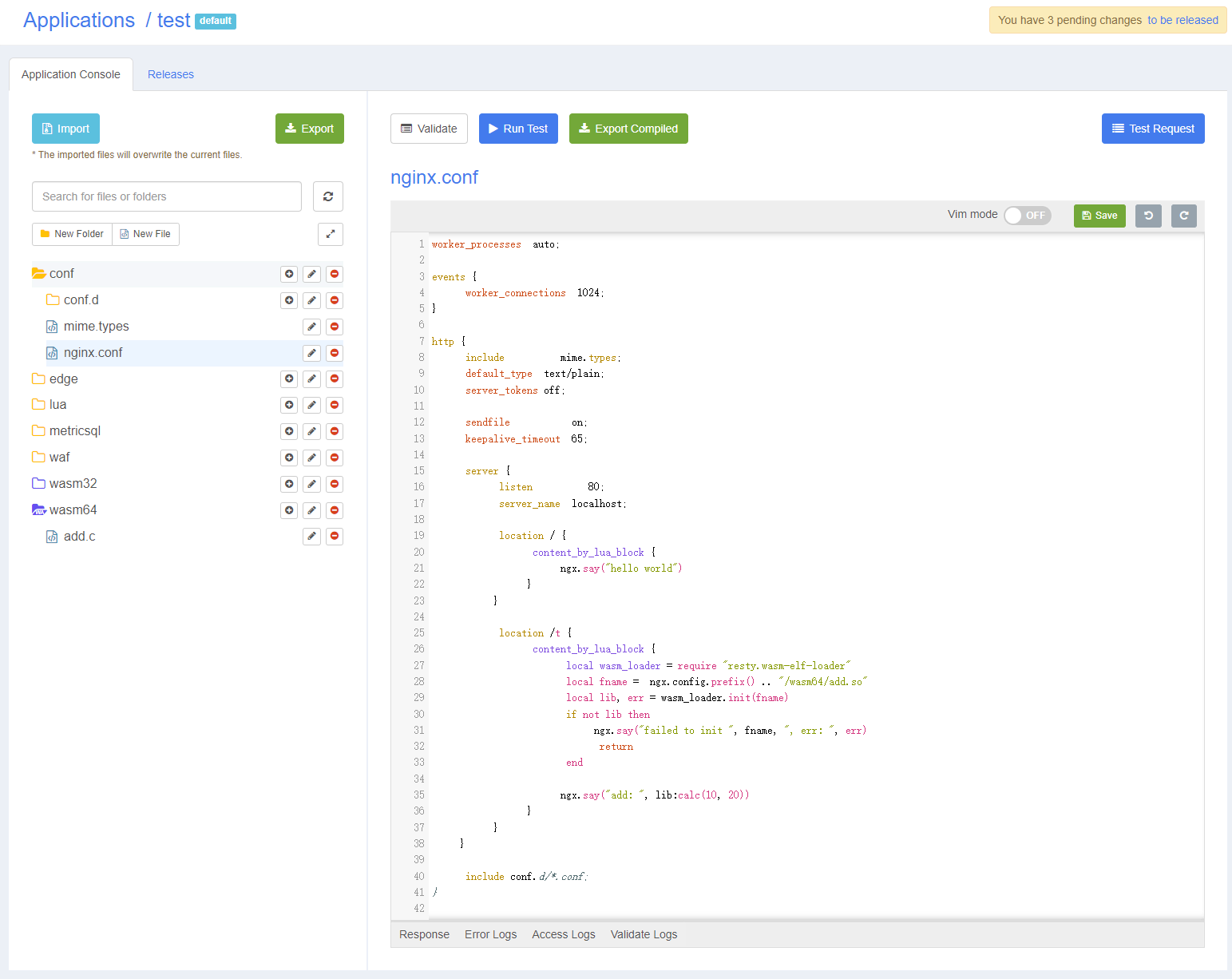
Task: Open the test application breadcrumb link
Action: (x=174, y=20)
